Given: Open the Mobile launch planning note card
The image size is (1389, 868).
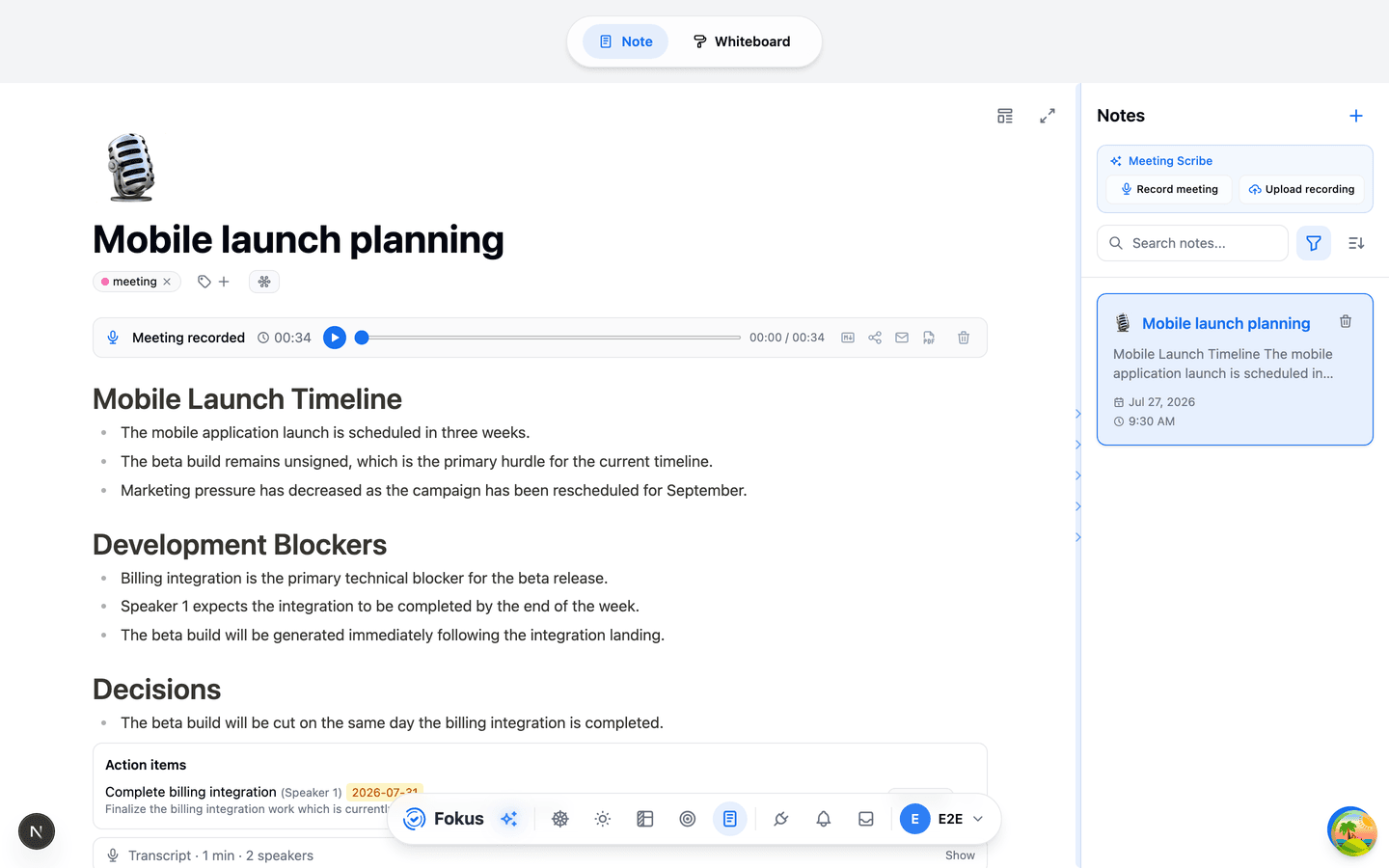Looking at the screenshot, I should coord(1235,369).
